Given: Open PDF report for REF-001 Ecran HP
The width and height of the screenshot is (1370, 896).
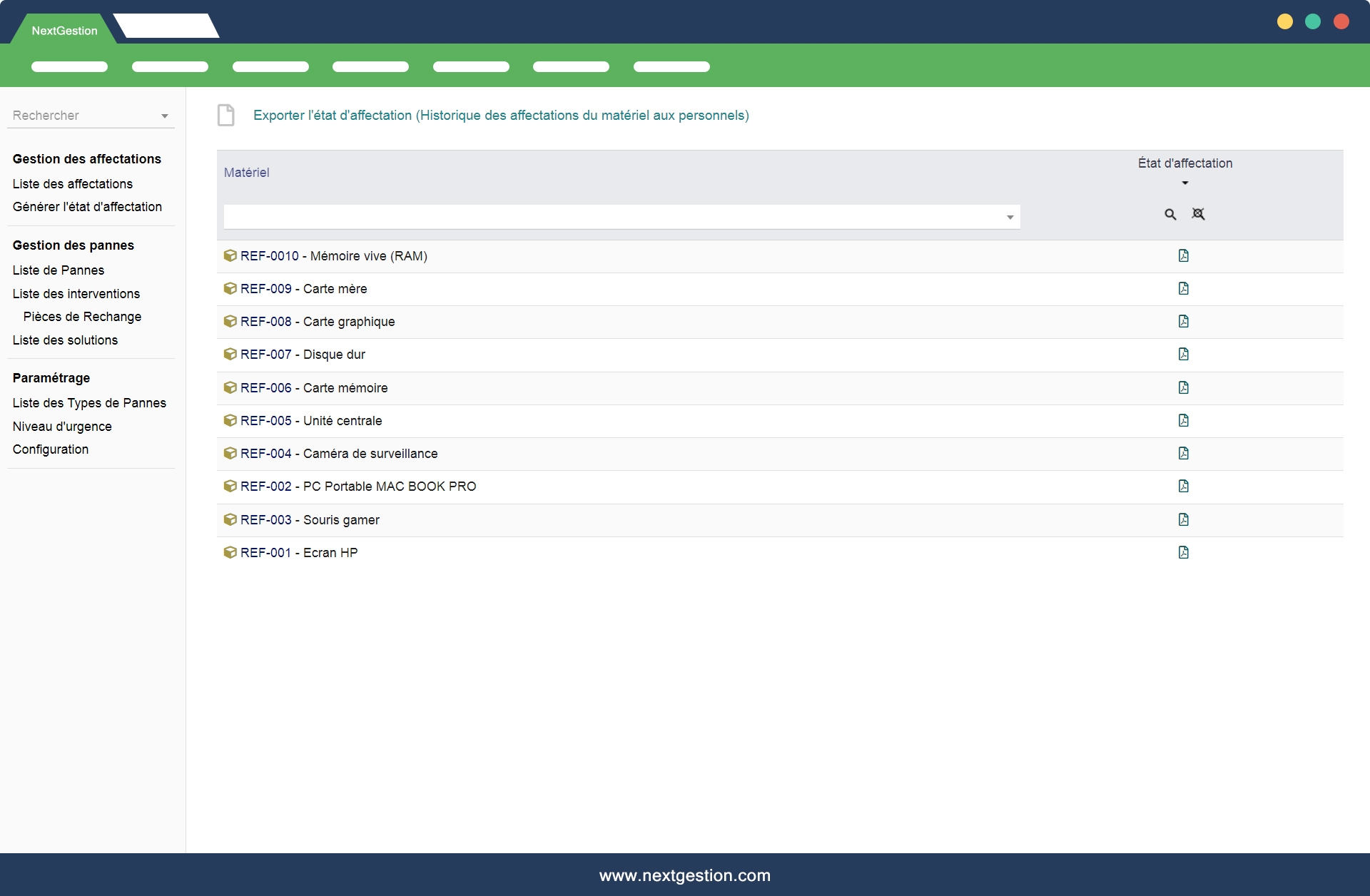Looking at the screenshot, I should click(1183, 552).
